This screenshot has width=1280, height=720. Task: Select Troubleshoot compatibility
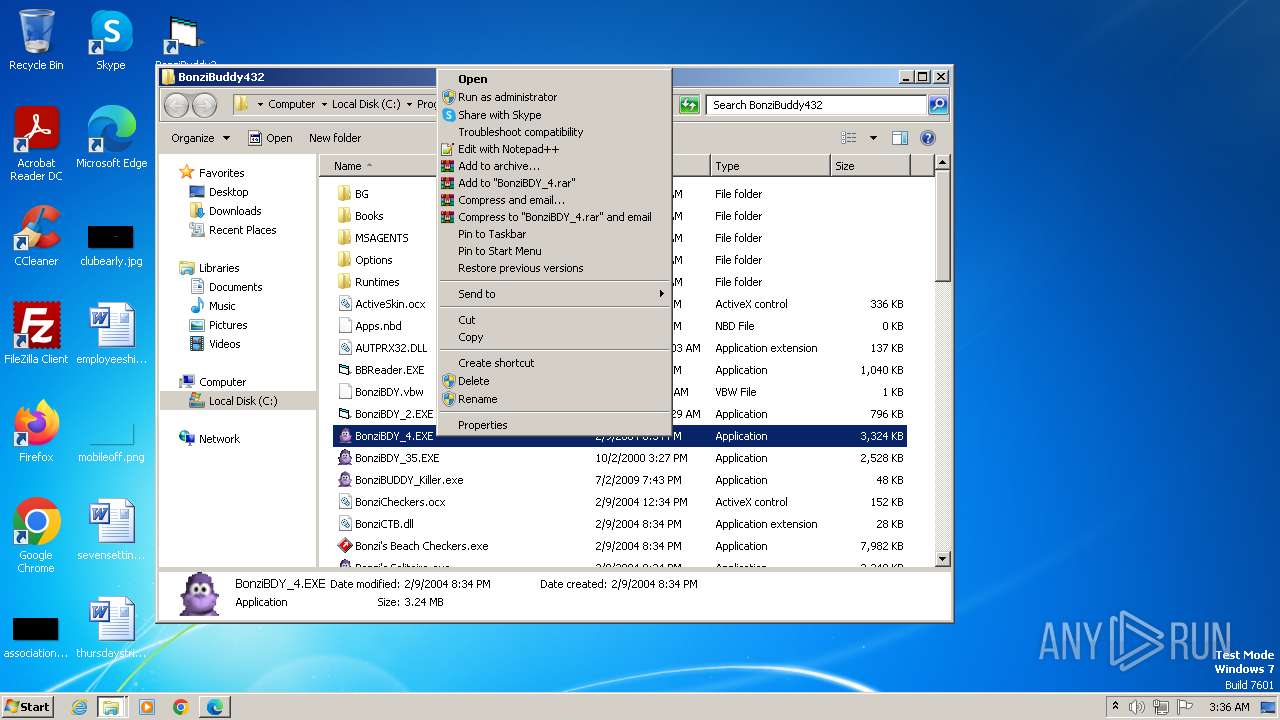(x=554, y=132)
